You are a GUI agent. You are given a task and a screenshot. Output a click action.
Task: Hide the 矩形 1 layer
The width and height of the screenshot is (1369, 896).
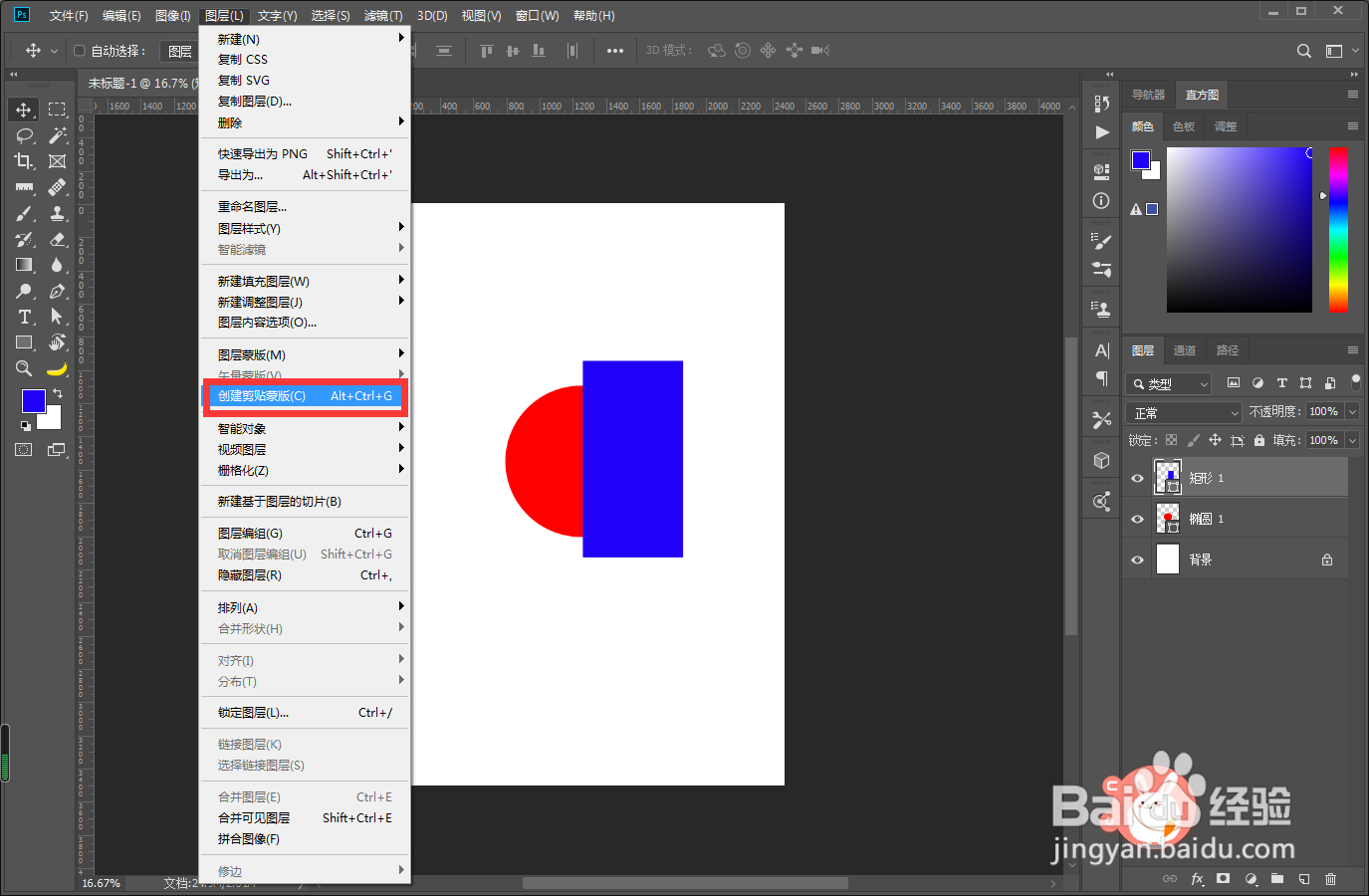tap(1137, 479)
